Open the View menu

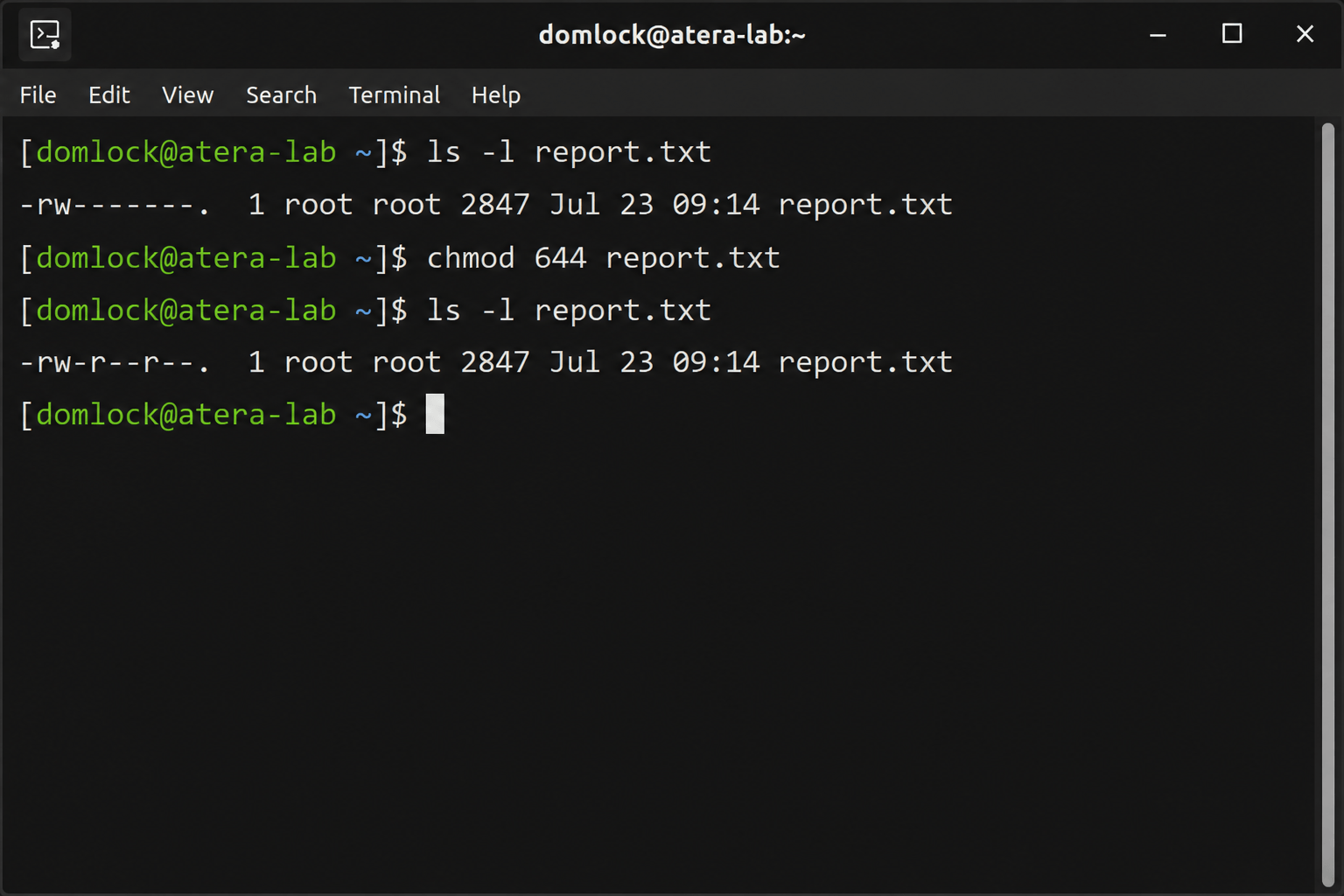tap(188, 94)
